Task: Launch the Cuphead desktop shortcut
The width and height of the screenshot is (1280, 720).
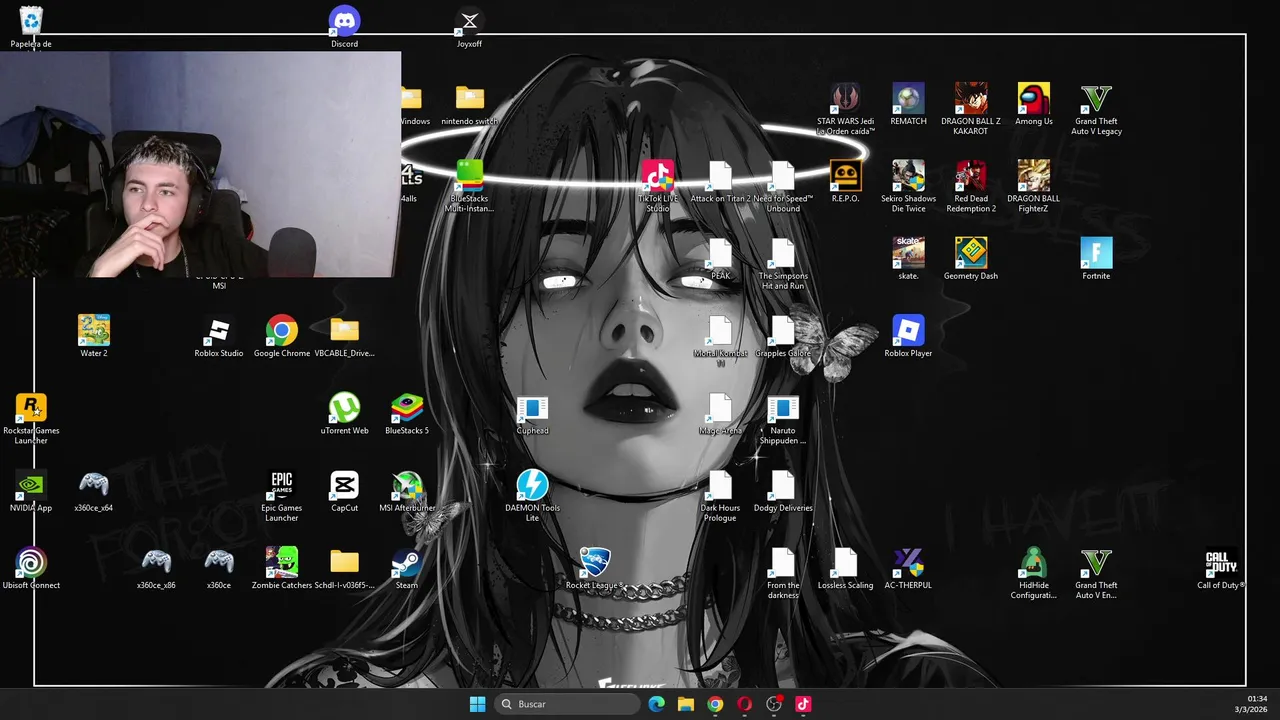Action: (532, 415)
